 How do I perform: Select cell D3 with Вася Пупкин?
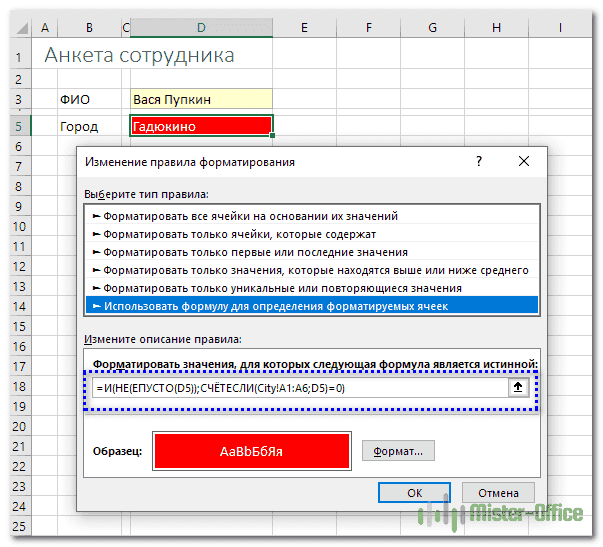[x=201, y=99]
